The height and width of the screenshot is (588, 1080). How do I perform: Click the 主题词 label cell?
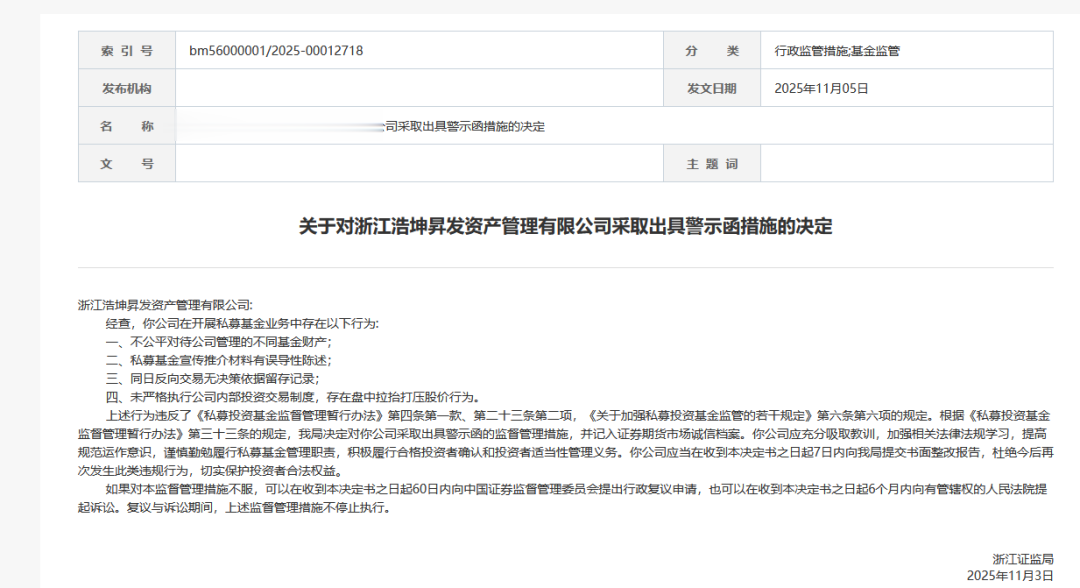pyautogui.click(x=712, y=164)
